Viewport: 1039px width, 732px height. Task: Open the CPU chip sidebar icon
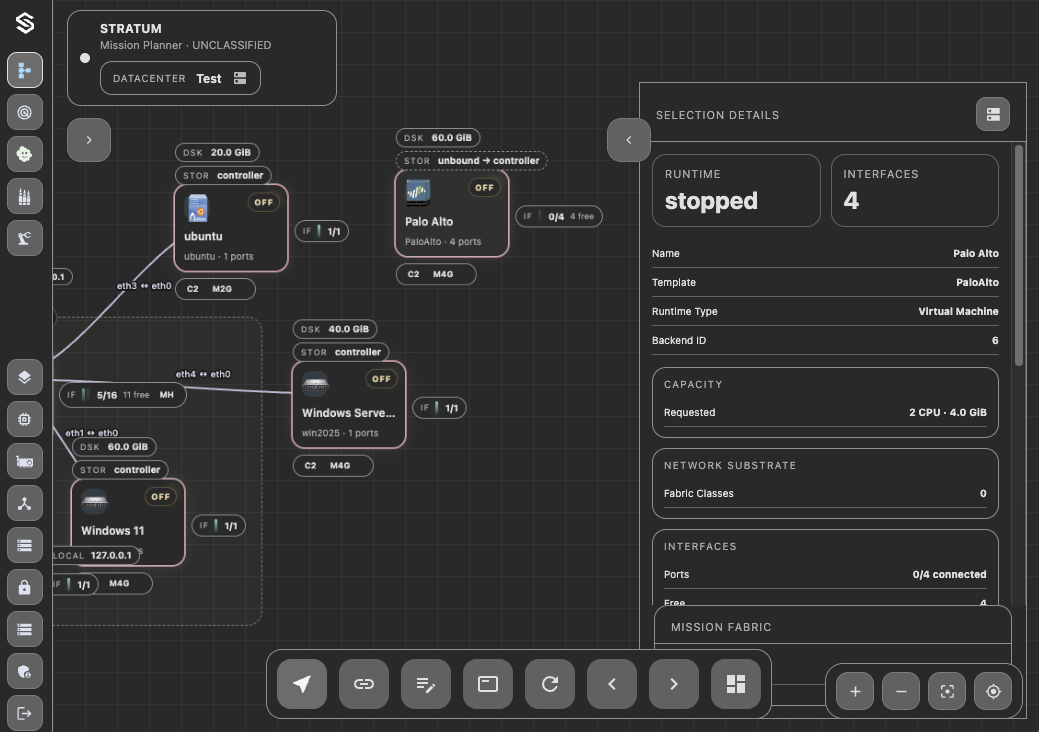25,419
